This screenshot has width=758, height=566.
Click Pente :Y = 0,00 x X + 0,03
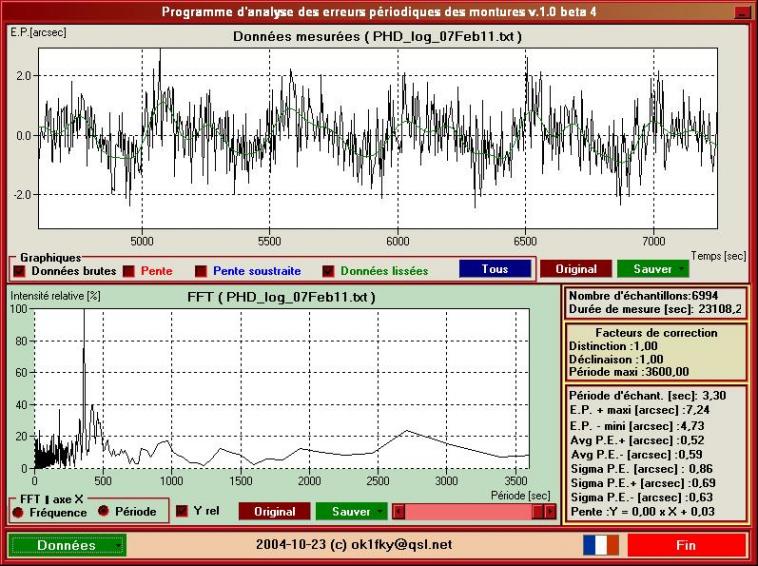coord(642,511)
